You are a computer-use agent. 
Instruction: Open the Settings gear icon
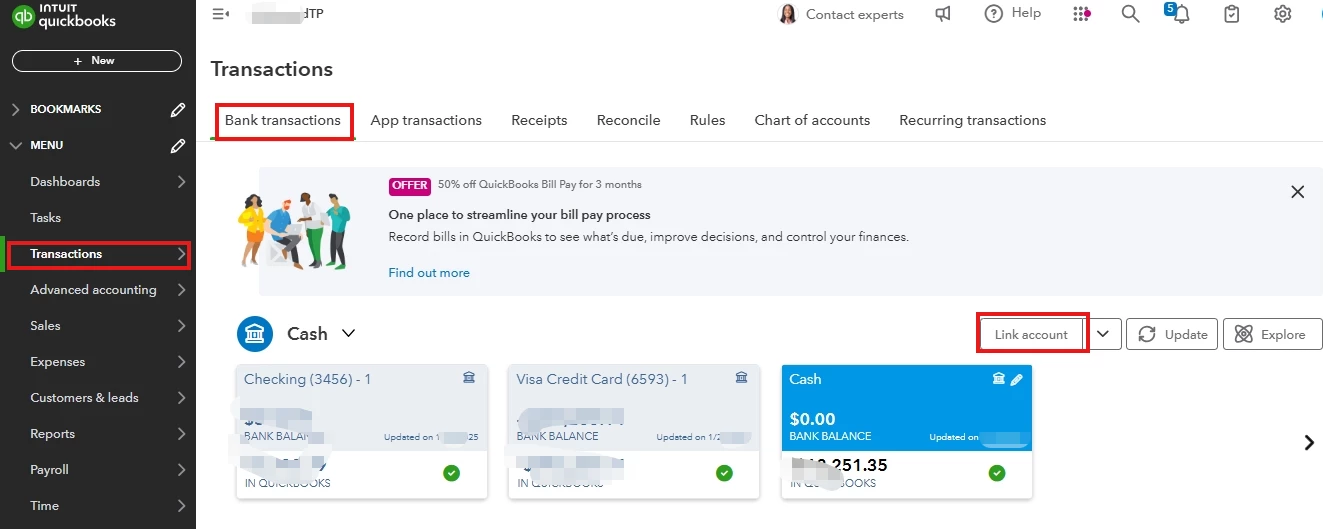[1283, 14]
